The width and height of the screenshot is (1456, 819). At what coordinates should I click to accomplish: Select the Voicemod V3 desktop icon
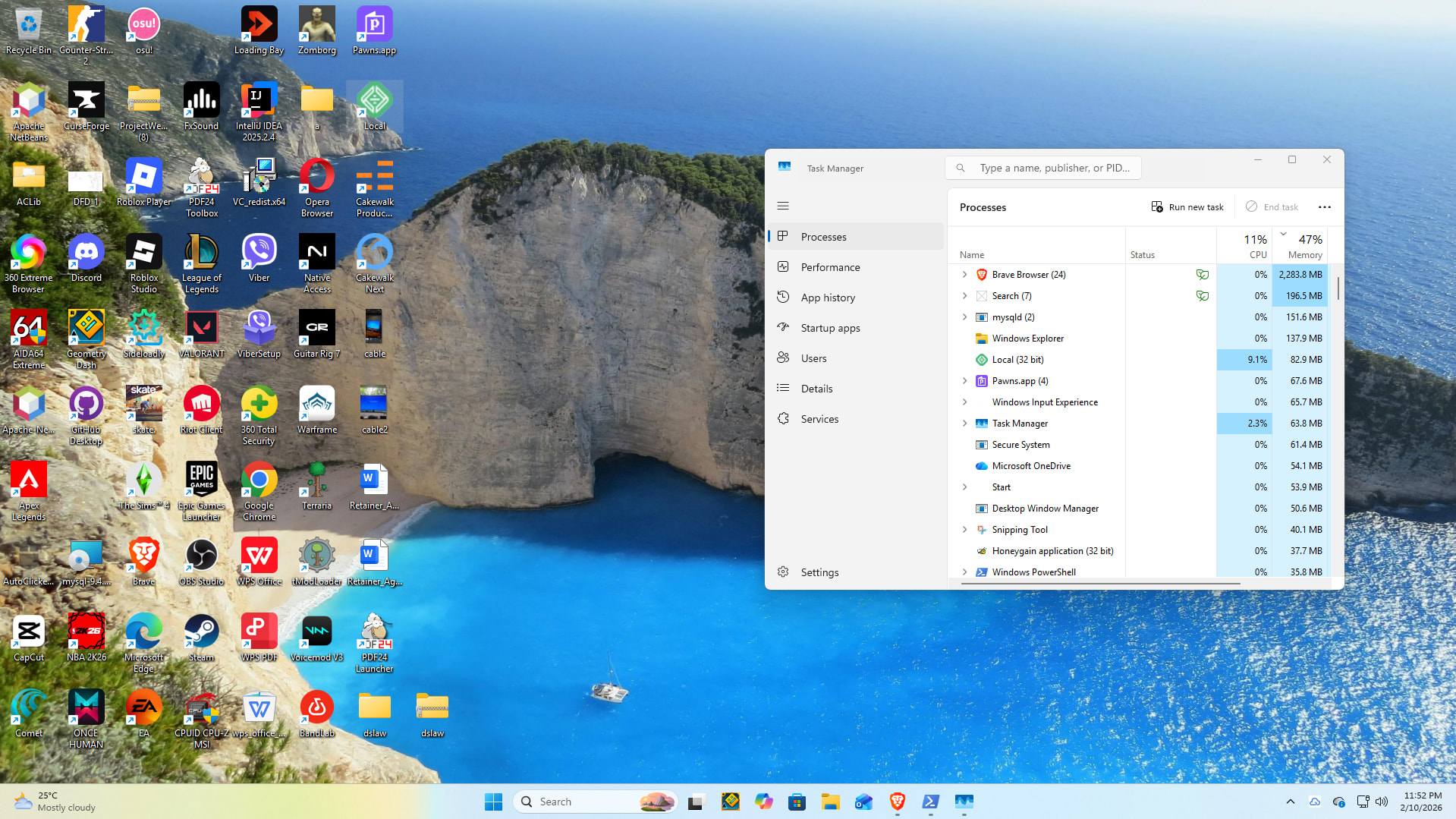pos(316,638)
